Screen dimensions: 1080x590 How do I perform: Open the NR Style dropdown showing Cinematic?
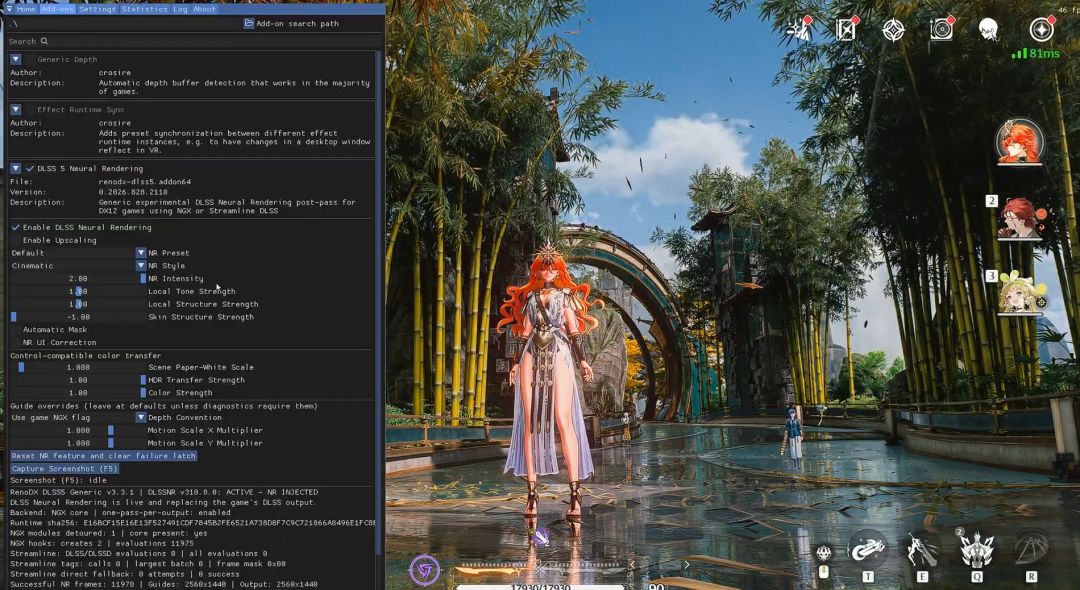click(78, 266)
